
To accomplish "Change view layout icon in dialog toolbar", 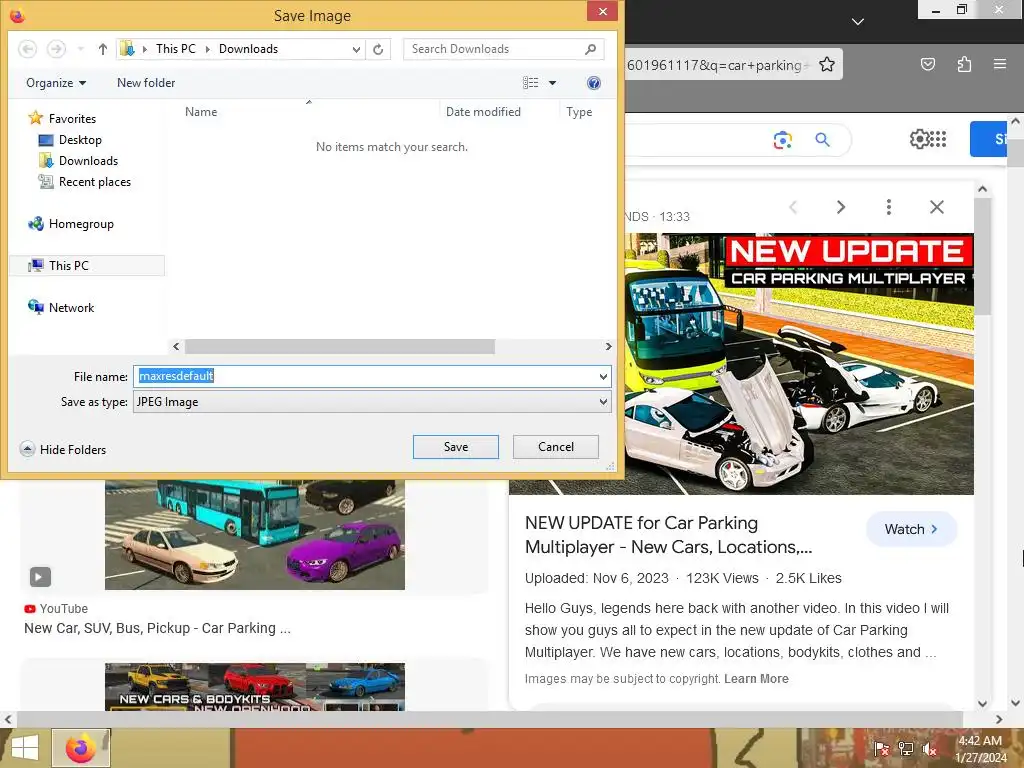I will point(530,83).
